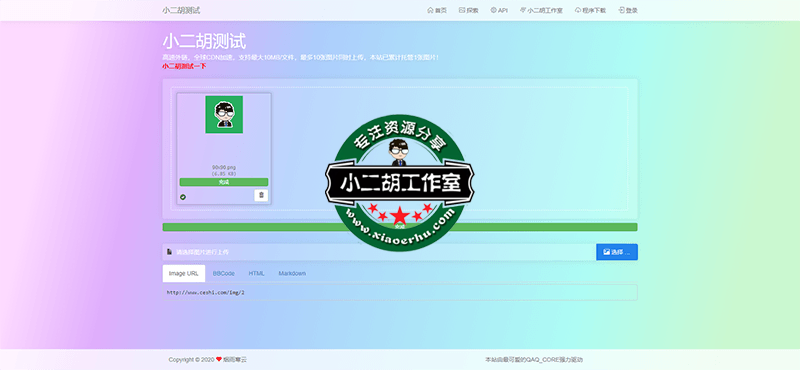Click the (6.85 KB) file size text
This screenshot has width=800, height=370.
pos(224,174)
